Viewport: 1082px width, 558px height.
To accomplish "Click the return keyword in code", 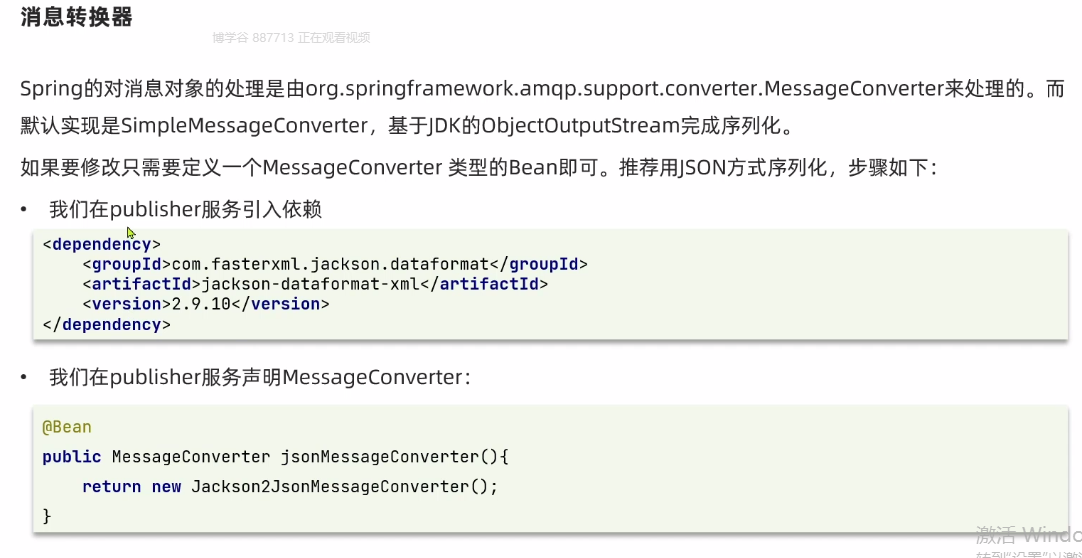I will pyautogui.click(x=111, y=486).
